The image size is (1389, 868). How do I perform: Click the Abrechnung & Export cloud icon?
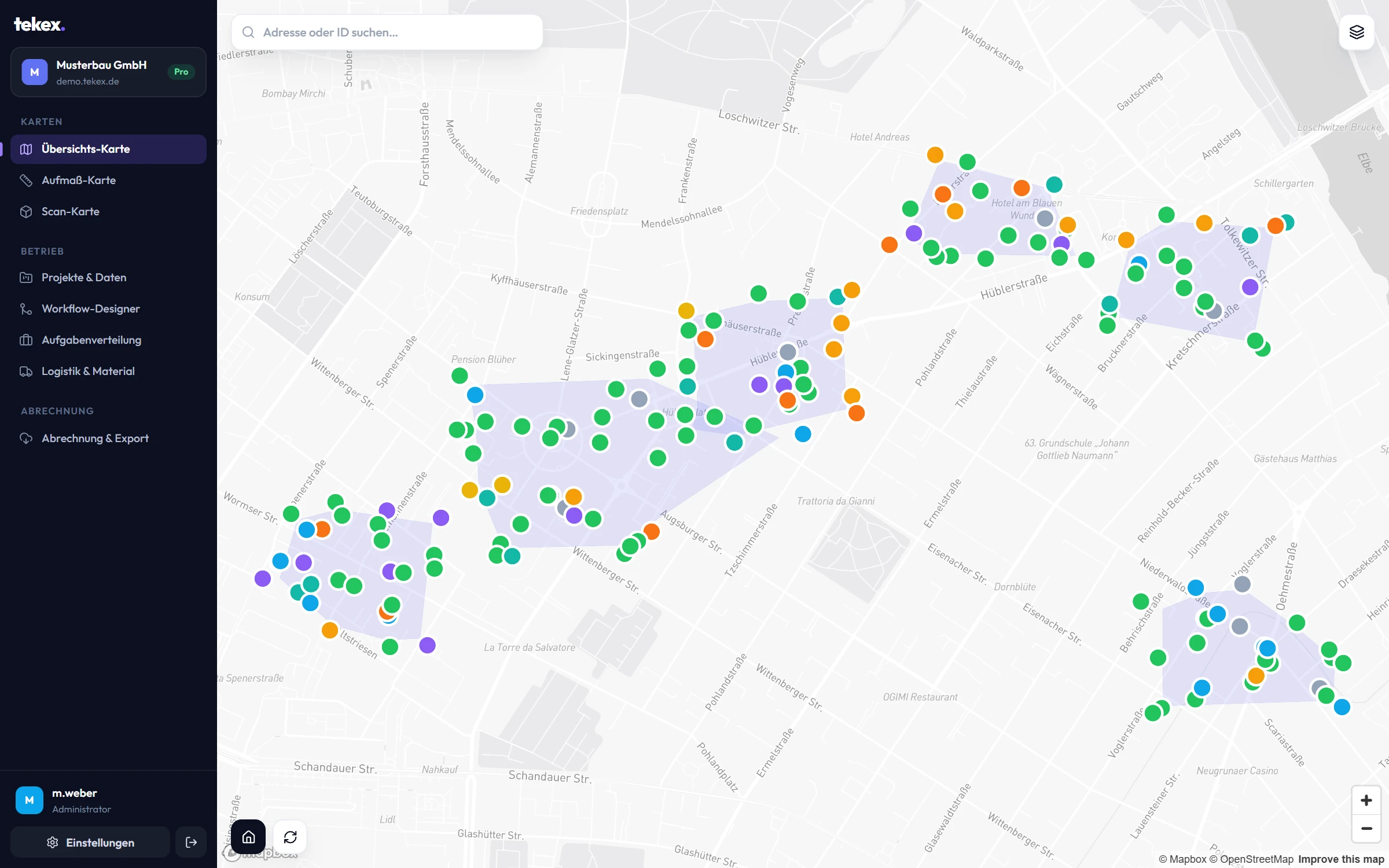[26, 439]
